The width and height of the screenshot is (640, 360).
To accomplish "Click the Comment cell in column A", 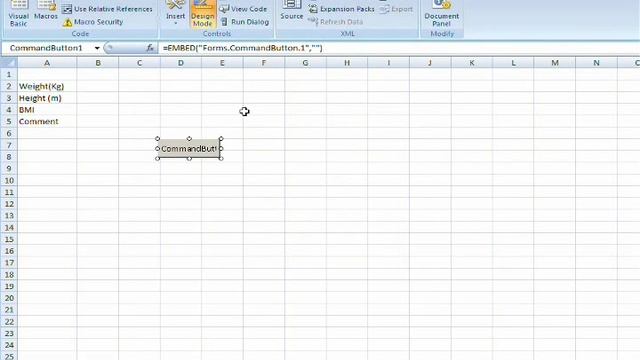I will [47, 122].
